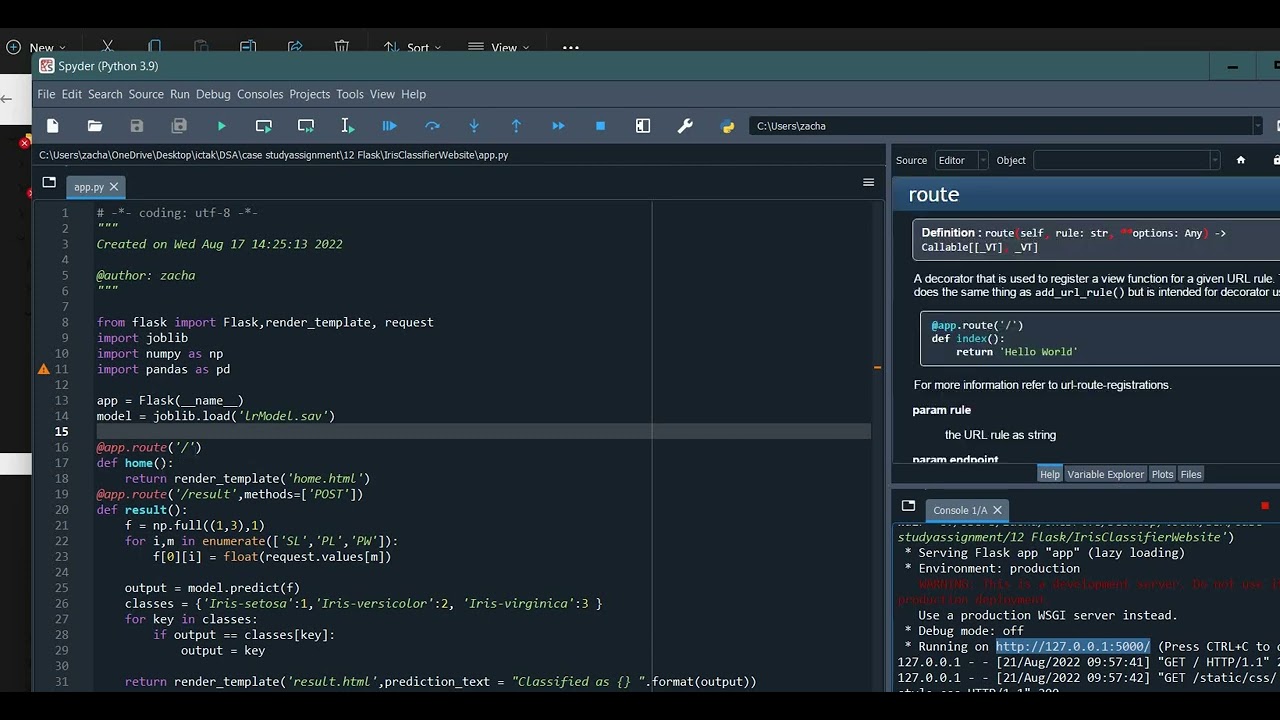Open the PYTHONPATH manager
This screenshot has width=1280, height=720.
click(728, 126)
